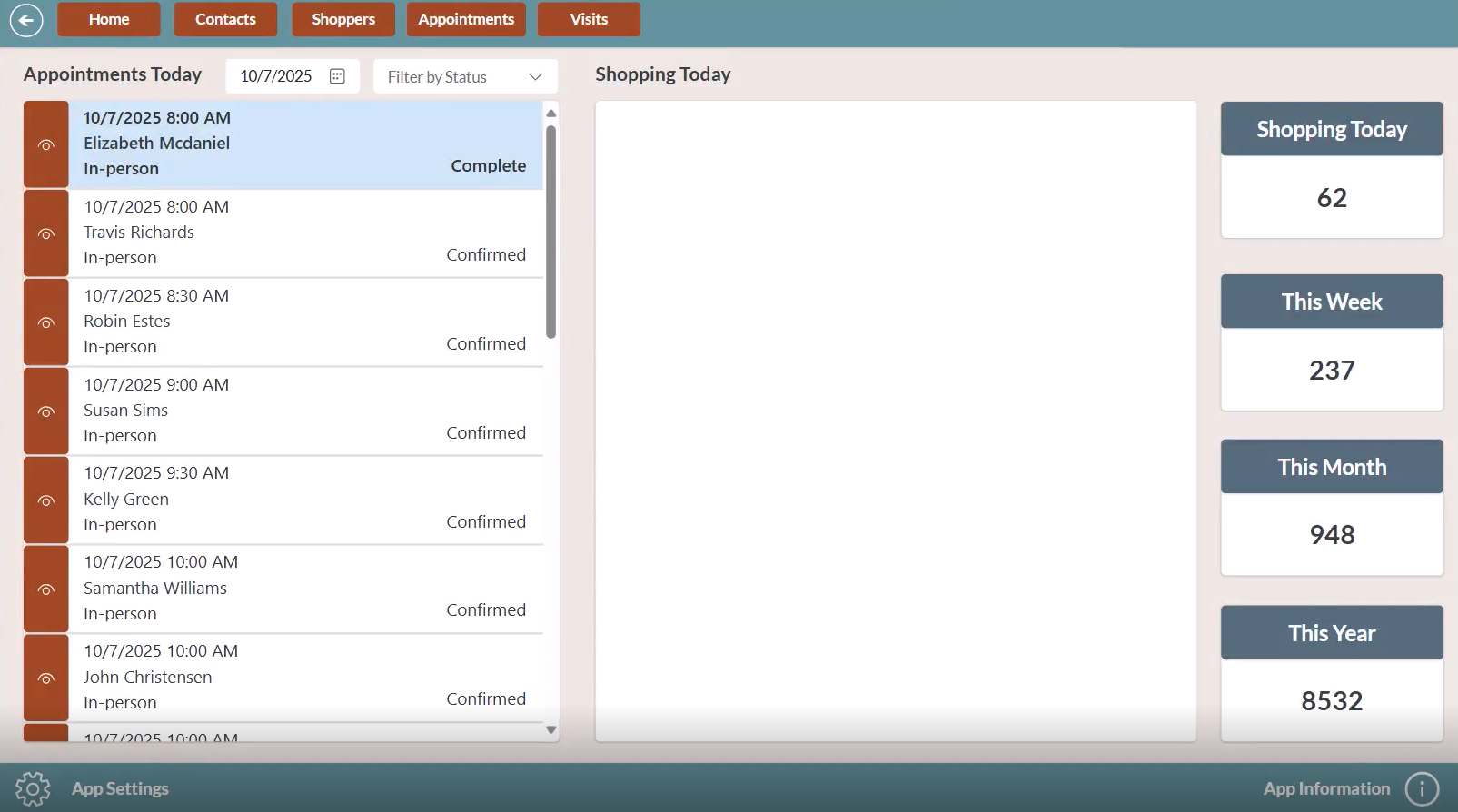Click Confirmed status on John Christensen row
This screenshot has width=1458, height=812.
tap(486, 698)
